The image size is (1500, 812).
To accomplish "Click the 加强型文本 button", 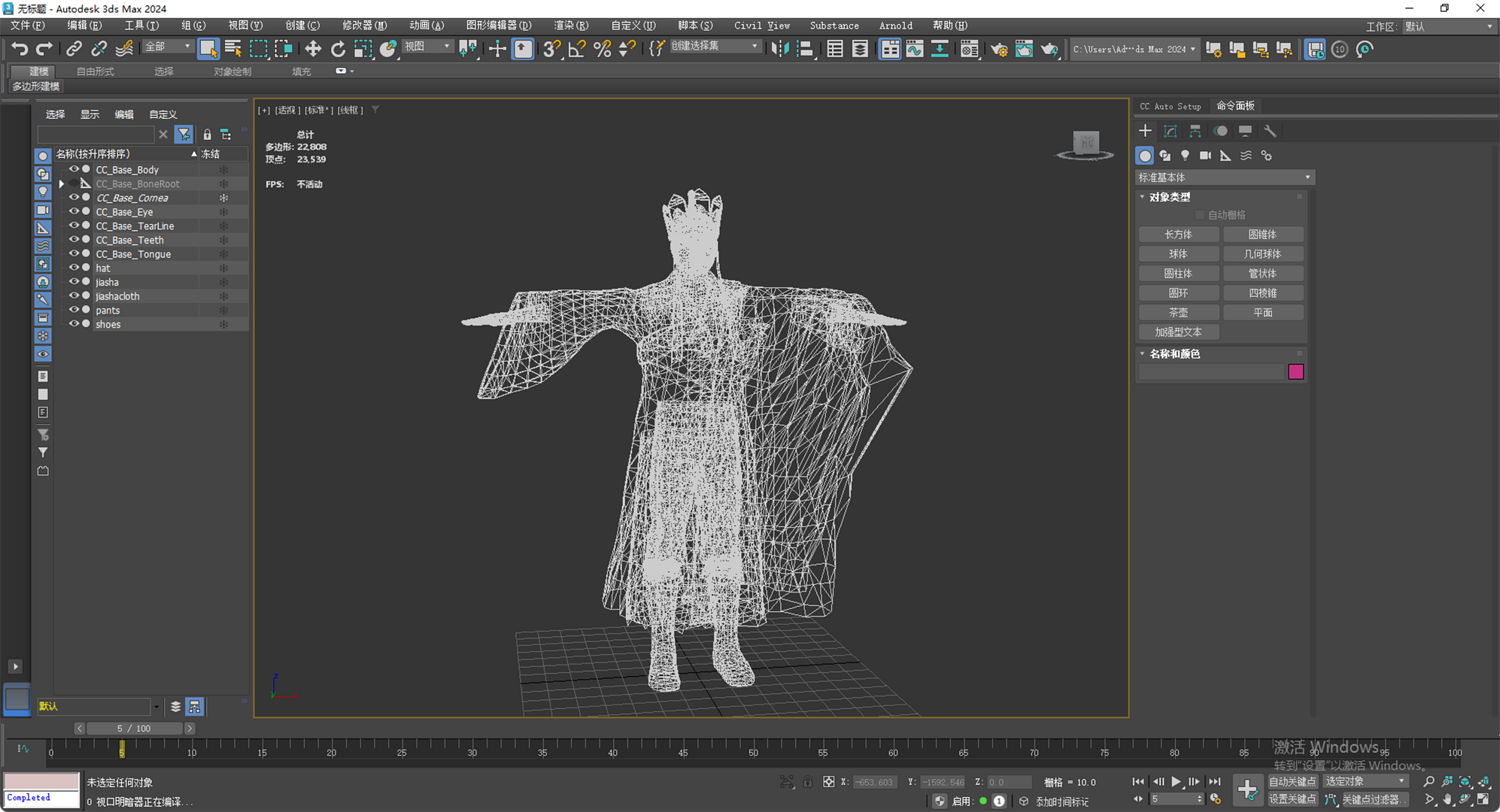I will (x=1179, y=332).
